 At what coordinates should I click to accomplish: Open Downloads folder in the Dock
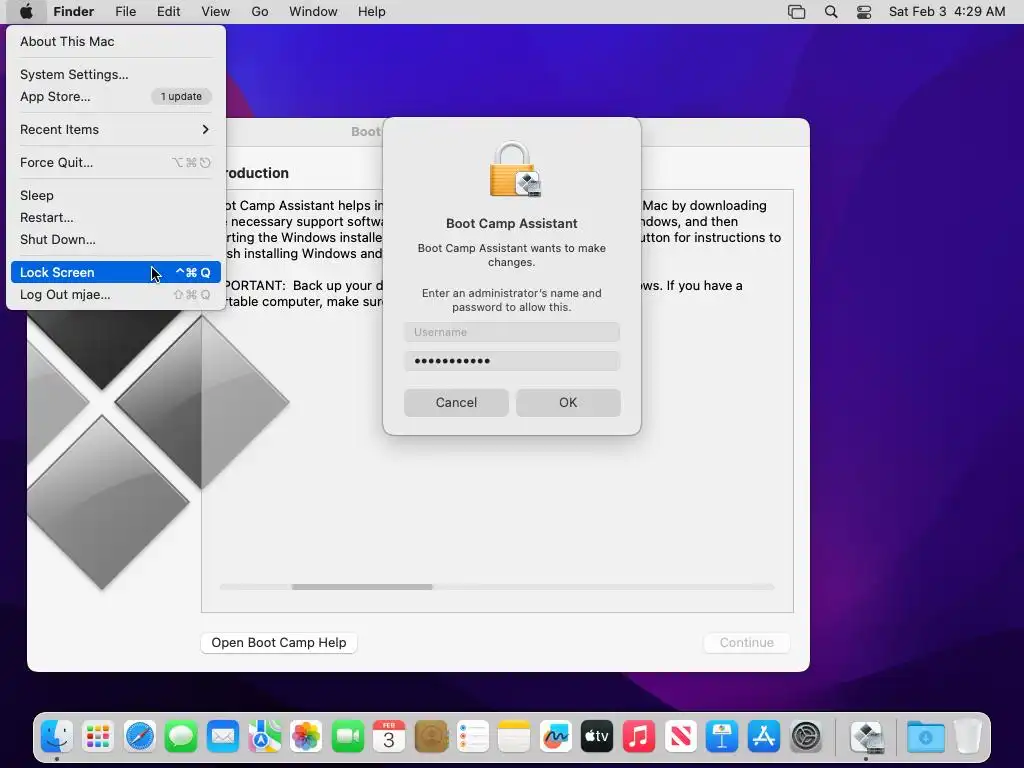(x=925, y=737)
